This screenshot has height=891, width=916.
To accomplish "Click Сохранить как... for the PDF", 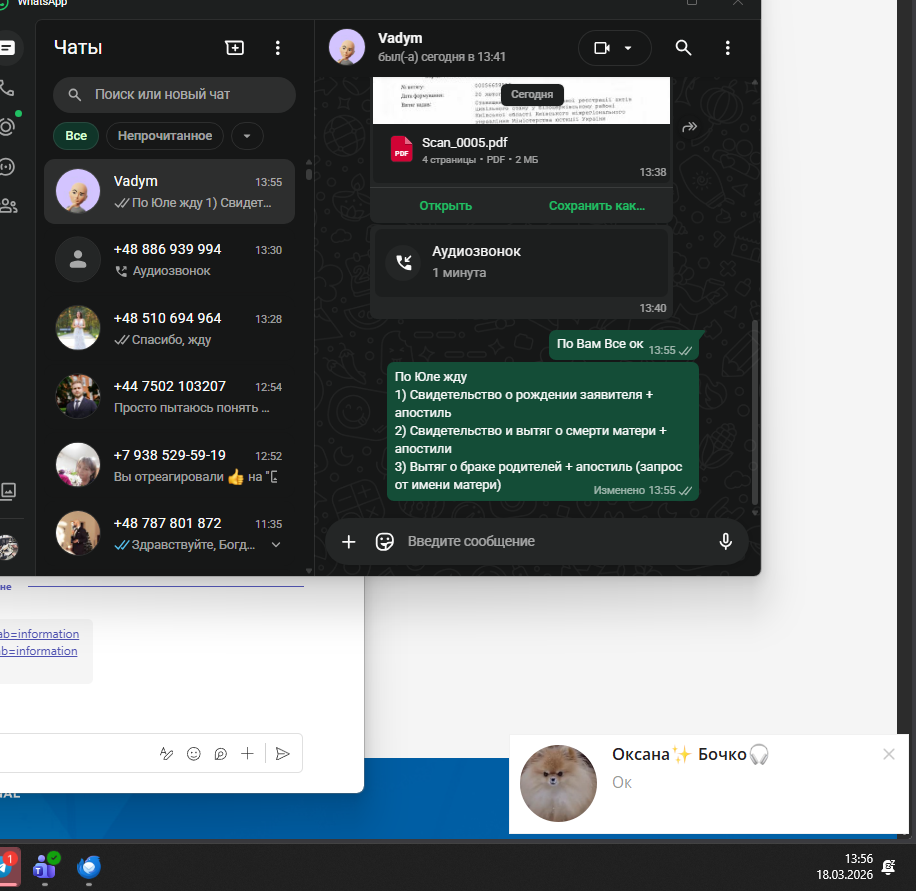I will pyautogui.click(x=596, y=206).
